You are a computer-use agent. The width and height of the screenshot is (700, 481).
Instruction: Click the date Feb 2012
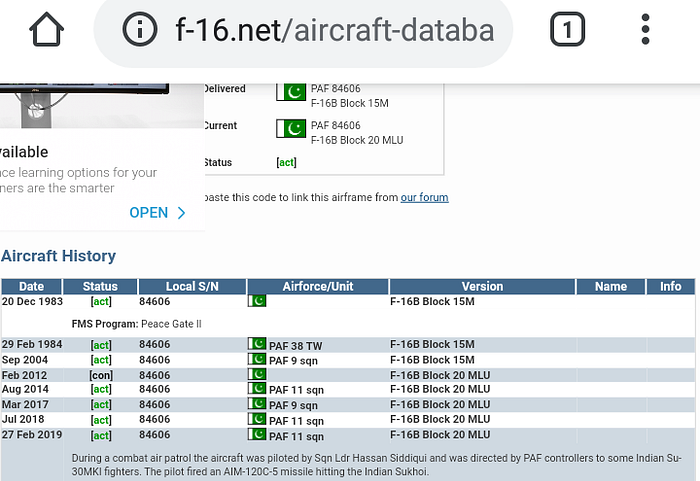tap(24, 375)
